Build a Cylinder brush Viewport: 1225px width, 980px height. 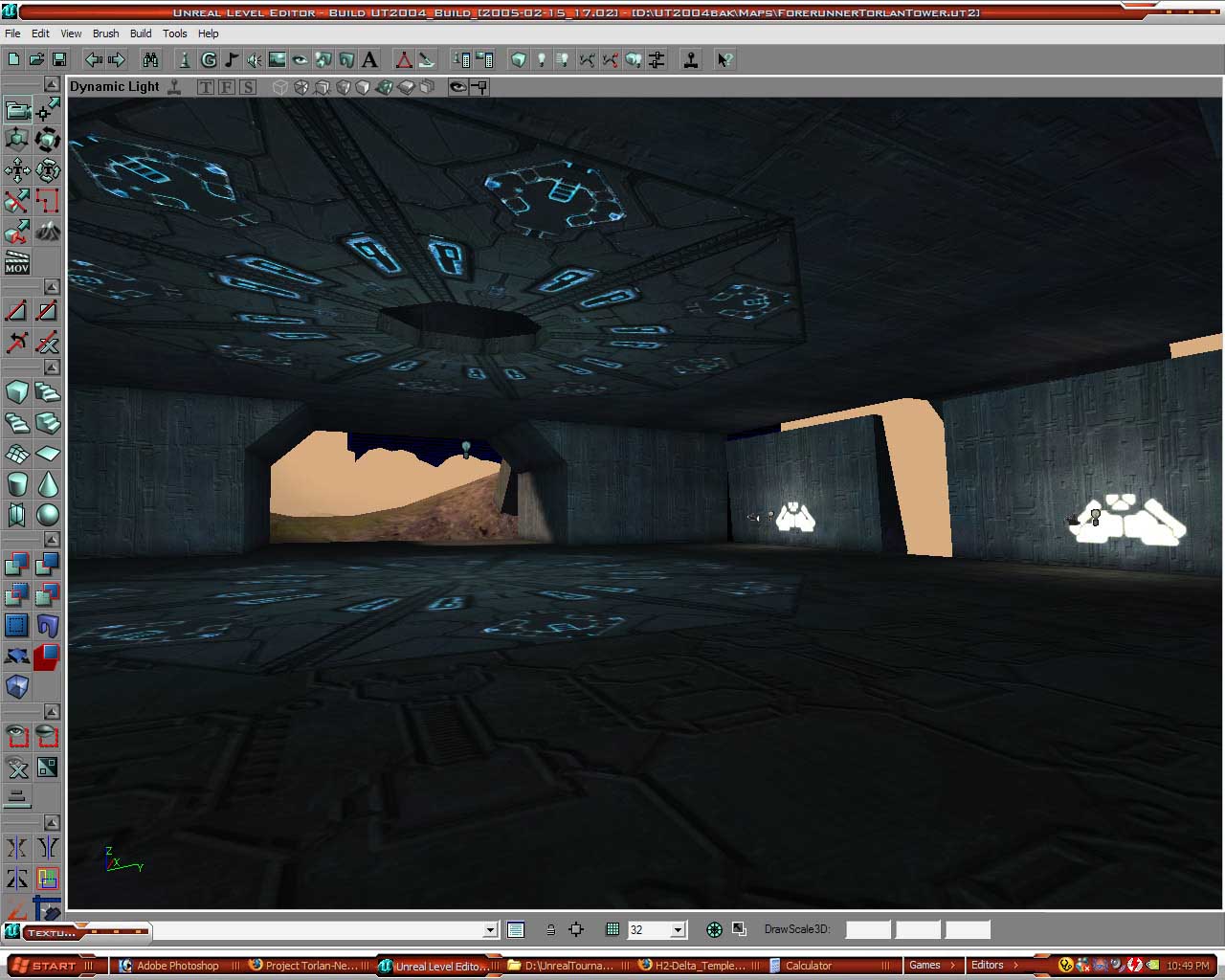click(x=17, y=483)
